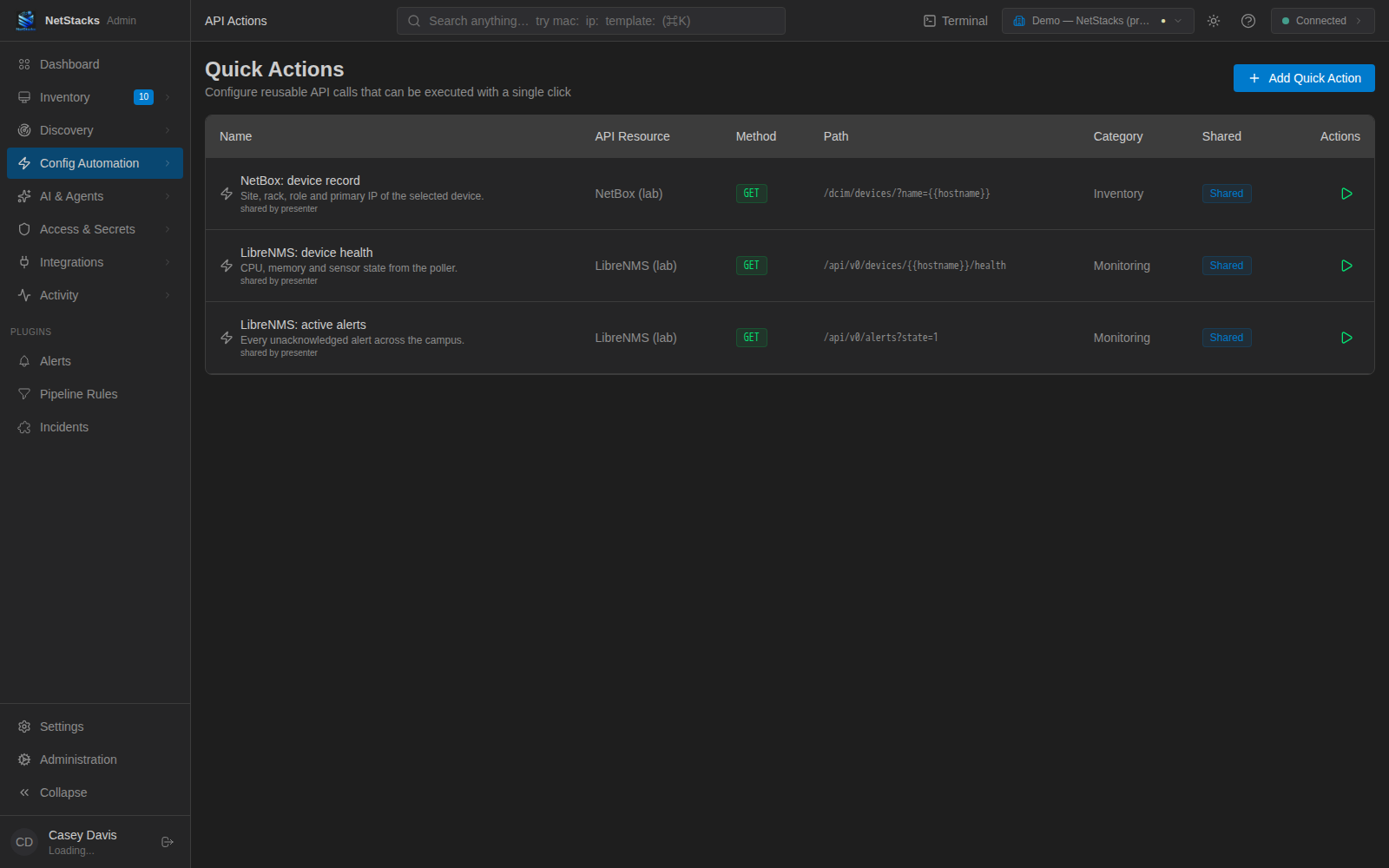Screen dimensions: 1389x868
Task: Click the Activity pulse icon
Action: point(24,295)
